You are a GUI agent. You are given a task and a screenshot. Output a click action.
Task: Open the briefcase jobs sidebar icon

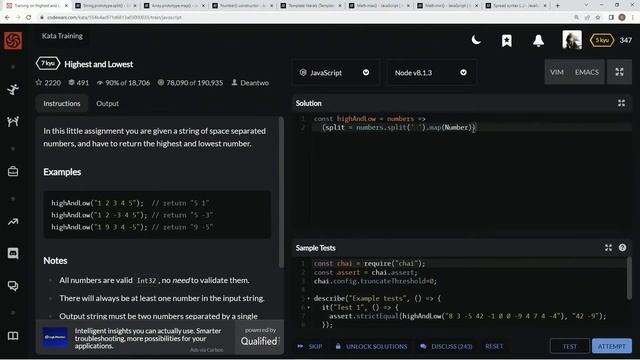(x=13, y=171)
